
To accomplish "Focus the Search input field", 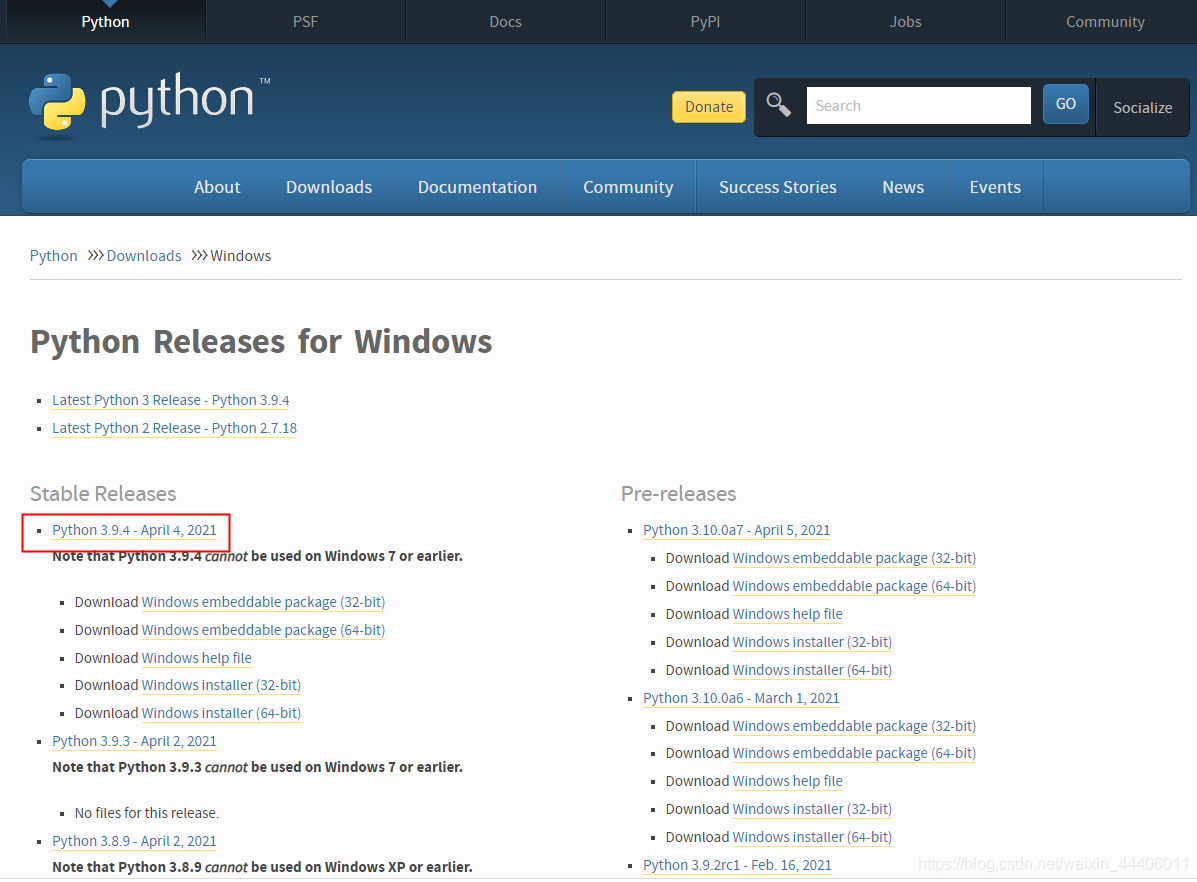I will click(918, 105).
